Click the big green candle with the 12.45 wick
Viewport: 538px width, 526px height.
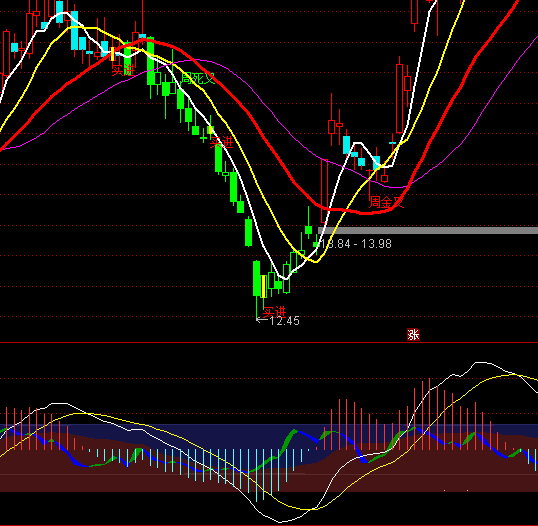tap(257, 278)
